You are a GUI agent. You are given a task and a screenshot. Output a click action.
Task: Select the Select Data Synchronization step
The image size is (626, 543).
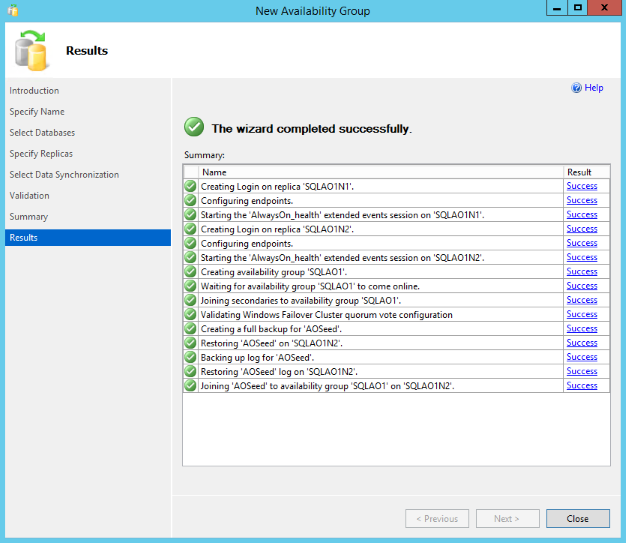64,175
